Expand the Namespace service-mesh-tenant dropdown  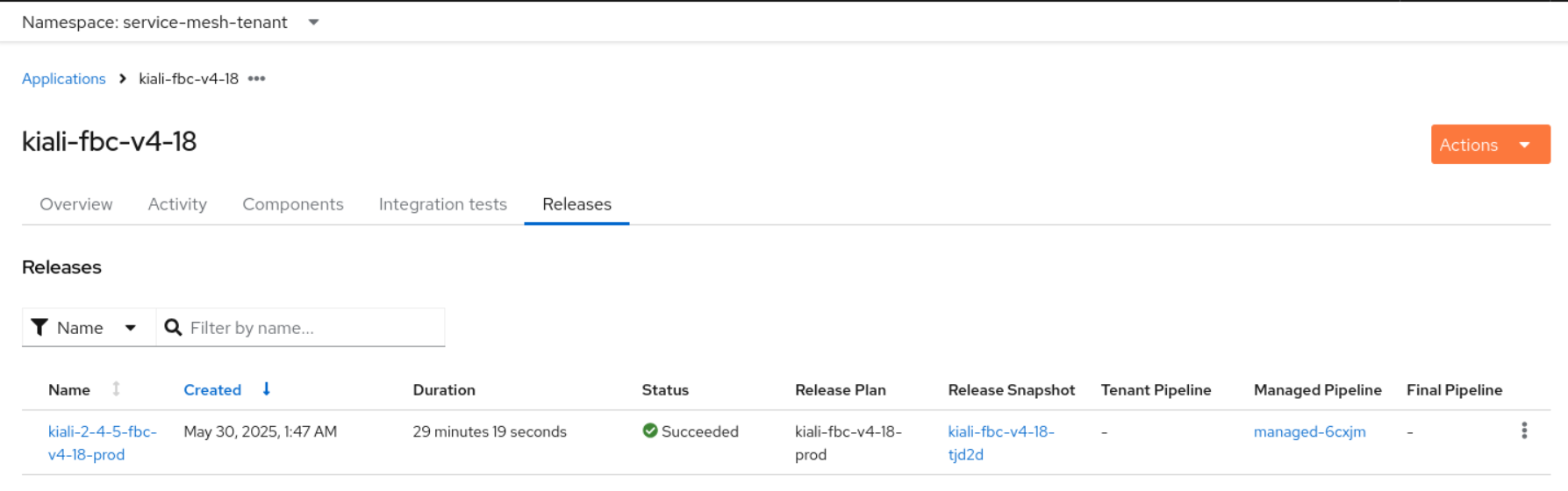(313, 23)
